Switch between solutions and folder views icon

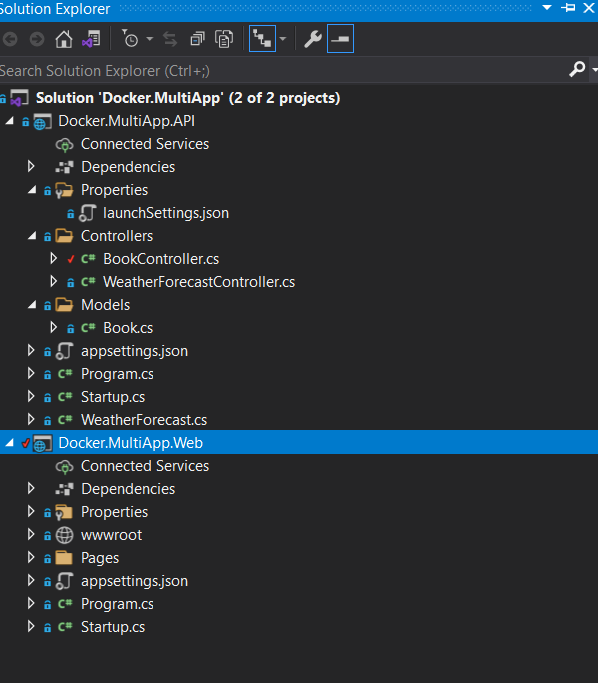point(91,40)
